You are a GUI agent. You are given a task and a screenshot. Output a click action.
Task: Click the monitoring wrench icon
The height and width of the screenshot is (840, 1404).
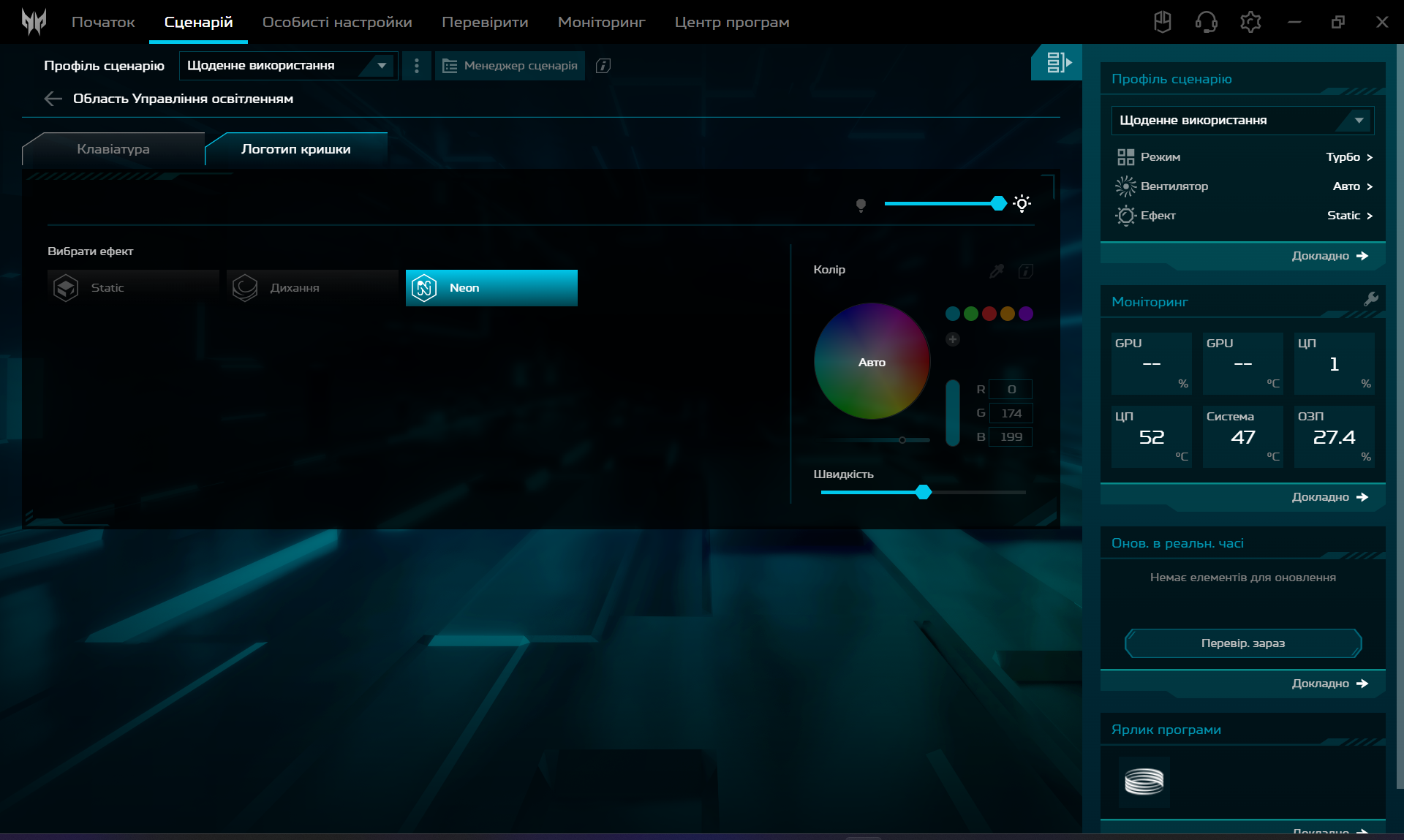[x=1371, y=299]
